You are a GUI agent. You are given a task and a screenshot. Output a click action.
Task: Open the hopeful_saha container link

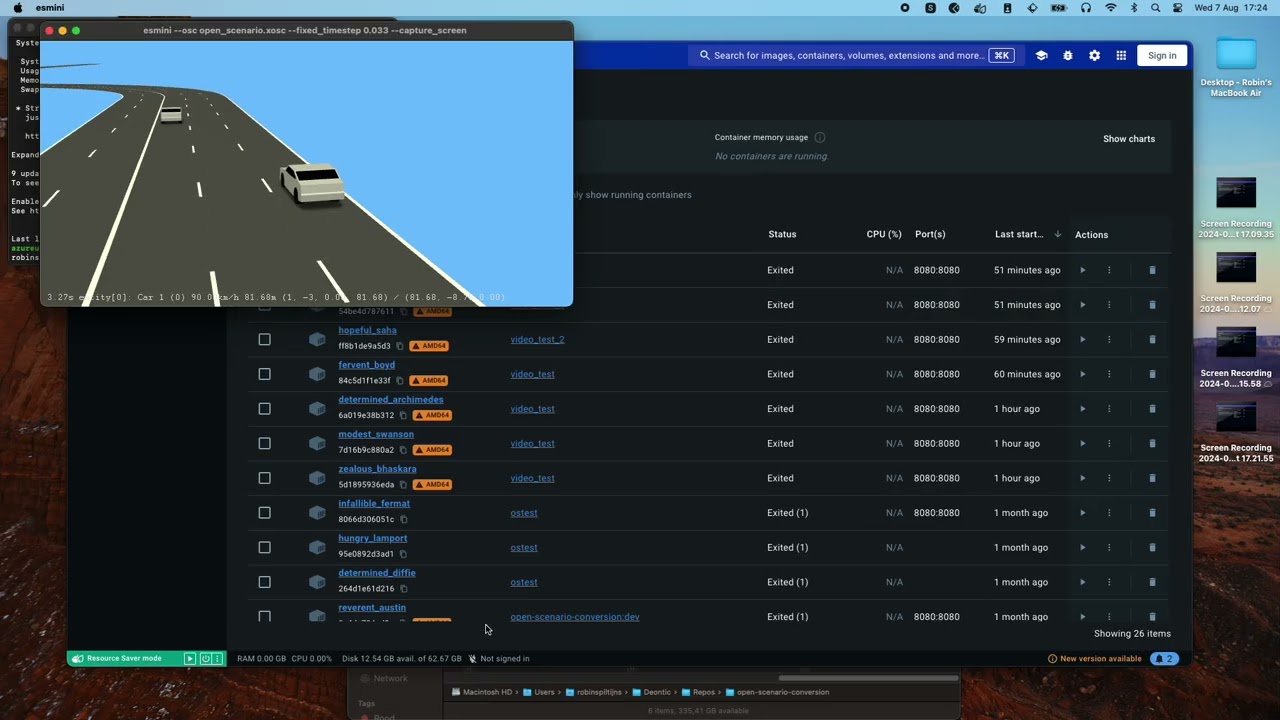coord(367,330)
